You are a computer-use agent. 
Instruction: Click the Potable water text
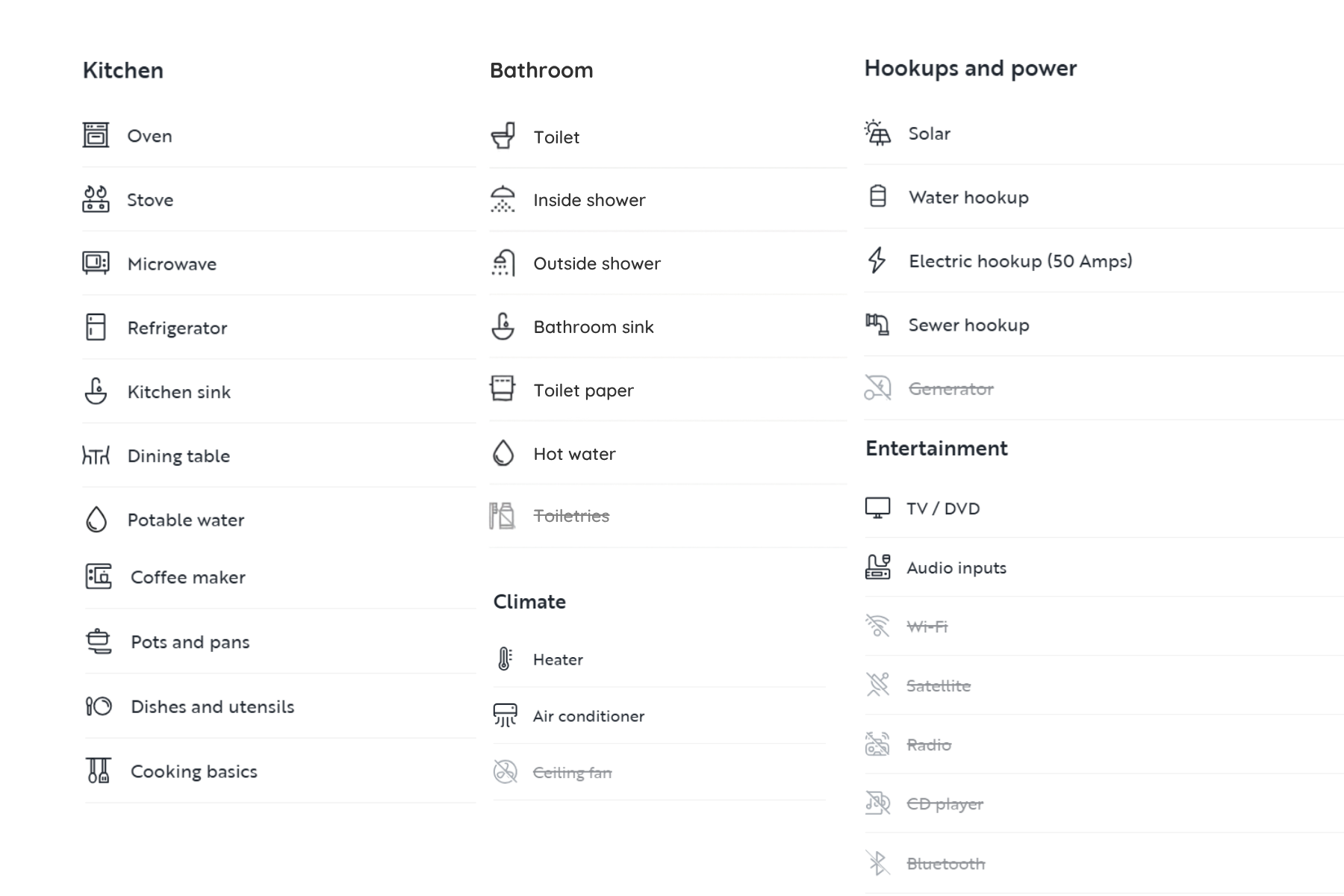click(x=186, y=520)
